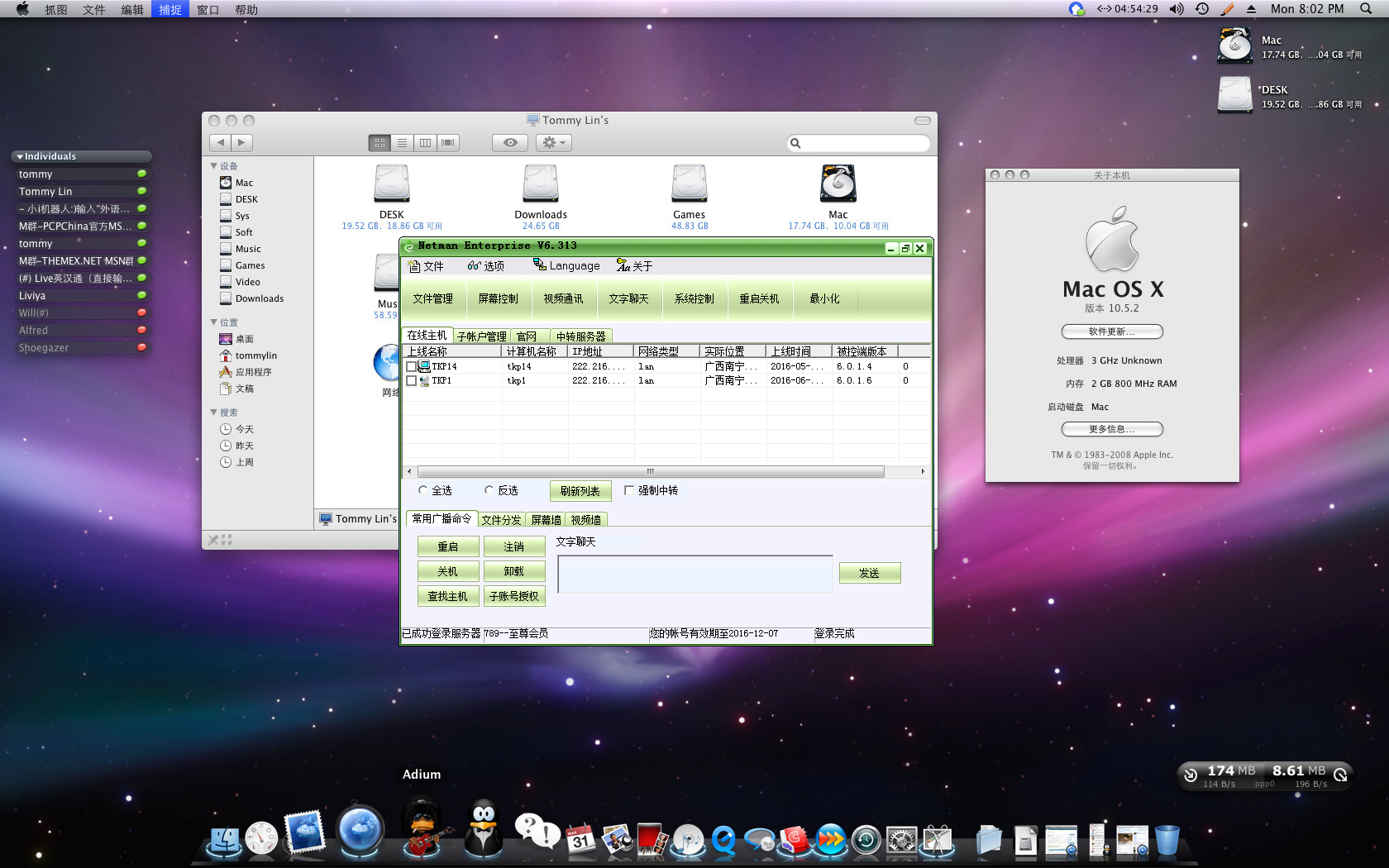Open 选项 menu in Netman

tap(485, 266)
